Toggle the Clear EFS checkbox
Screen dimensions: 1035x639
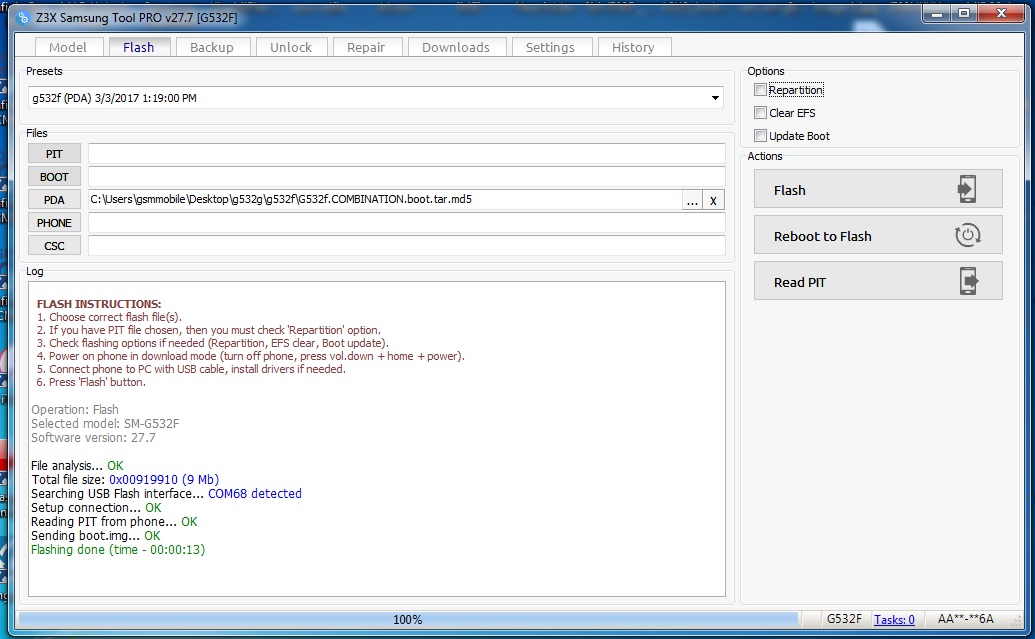click(760, 113)
